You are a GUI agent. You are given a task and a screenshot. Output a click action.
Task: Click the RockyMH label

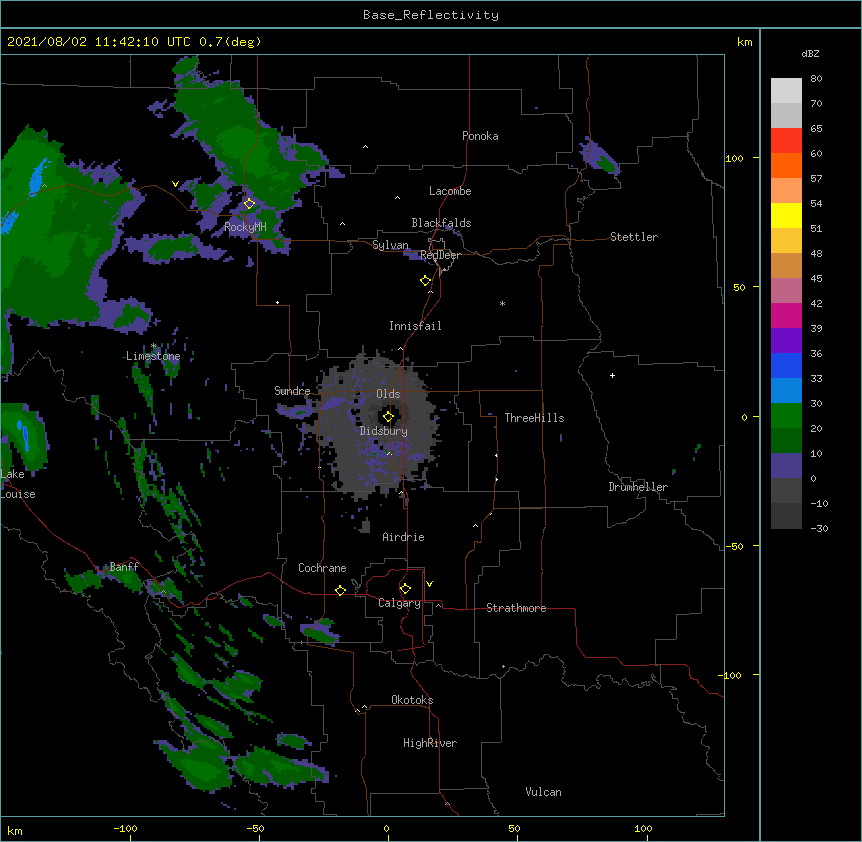click(245, 227)
